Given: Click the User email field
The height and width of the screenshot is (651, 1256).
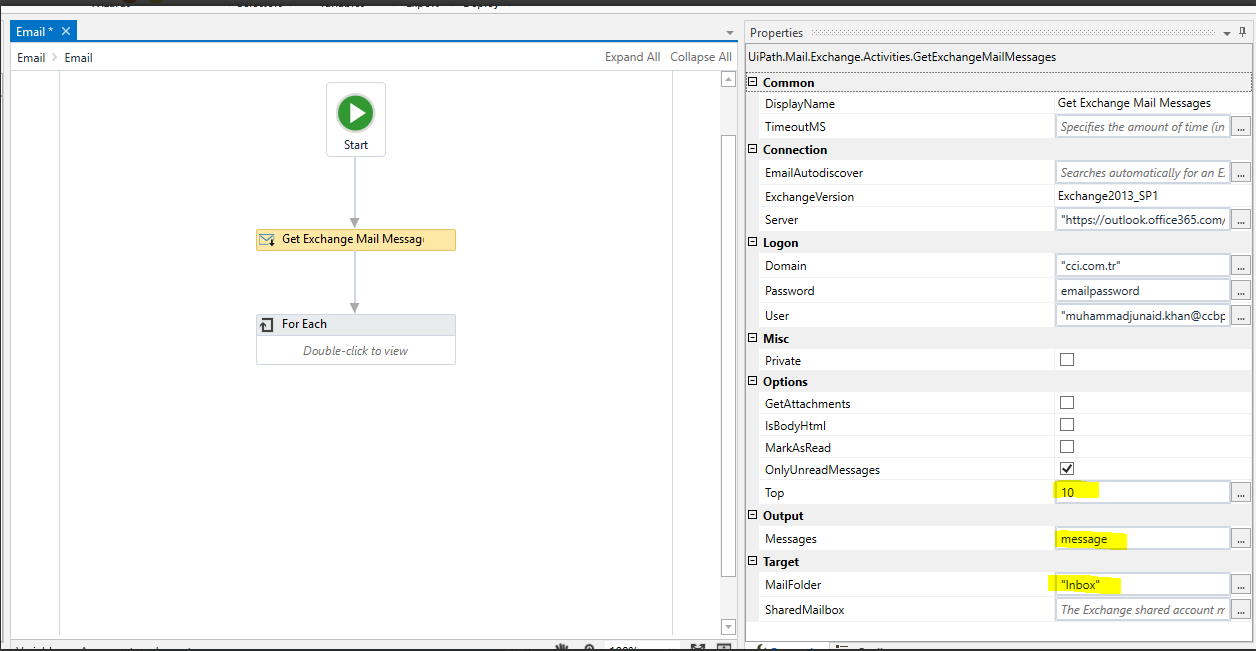Looking at the screenshot, I should point(1142,315).
